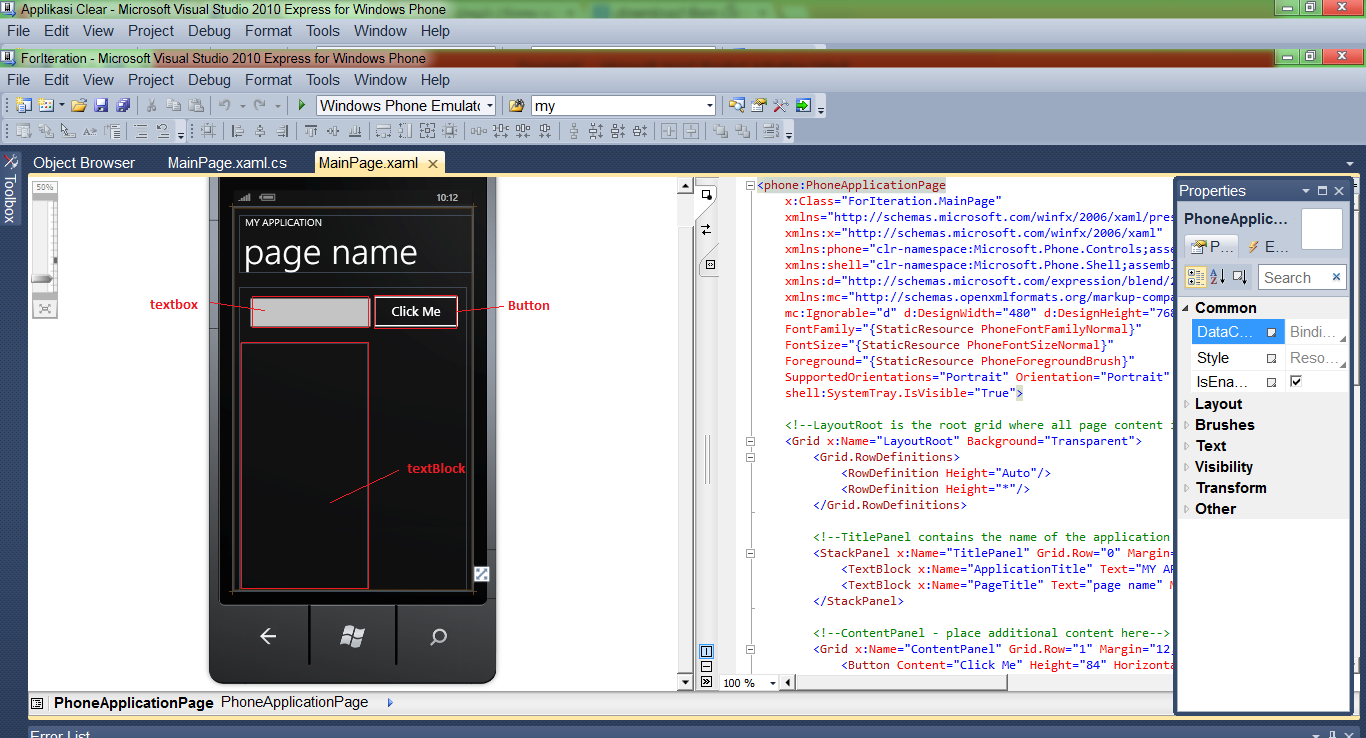Open the Windows Phone Emulator target dropdown
This screenshot has height=738, width=1366.
tap(490, 105)
